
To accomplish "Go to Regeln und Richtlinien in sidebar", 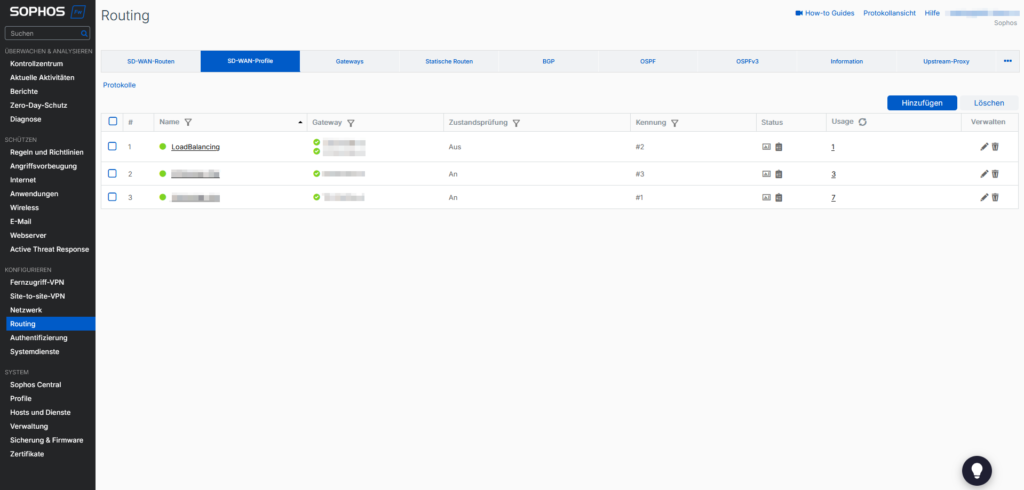I will click(46, 152).
